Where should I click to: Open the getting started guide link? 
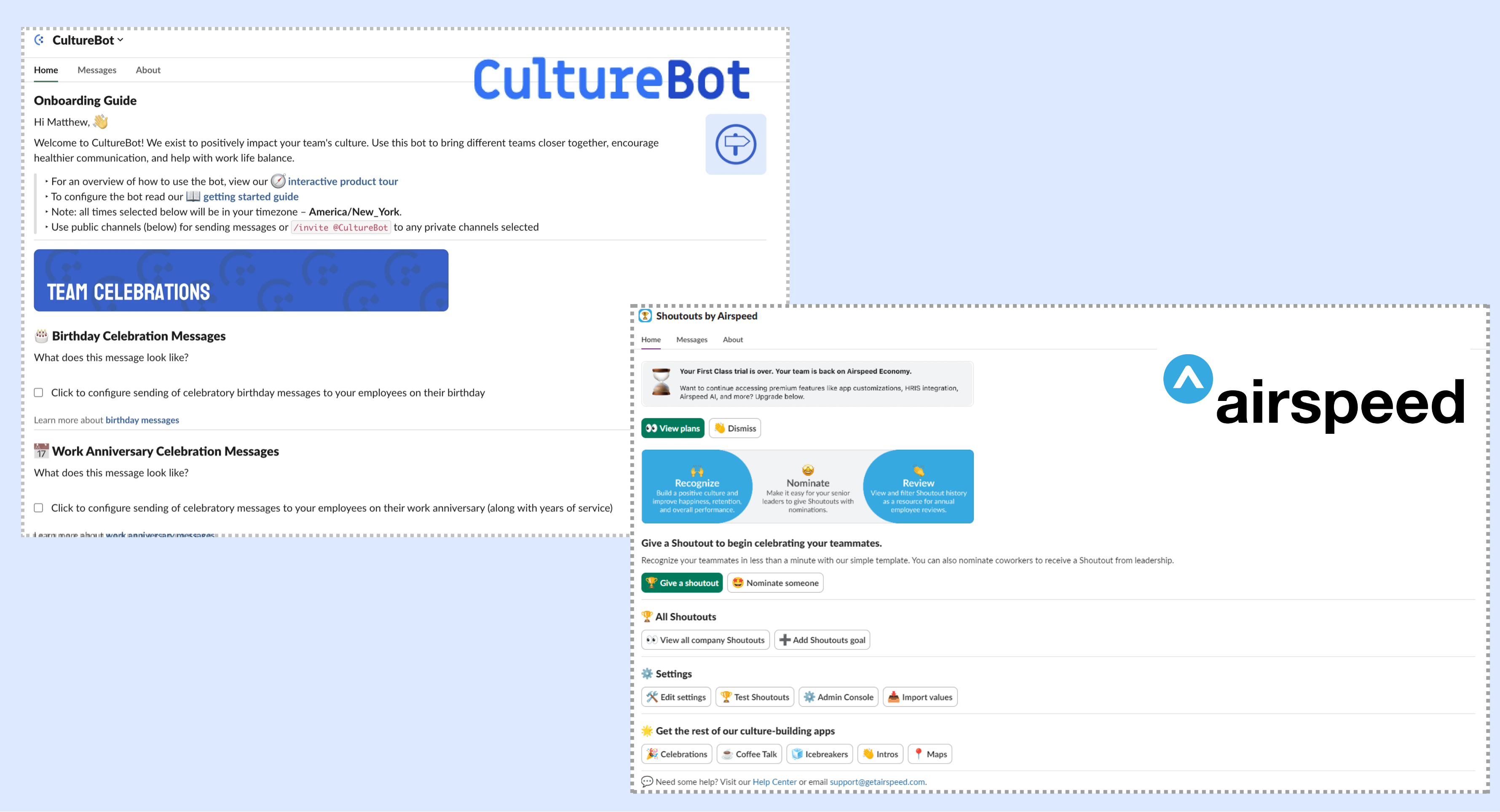250,196
